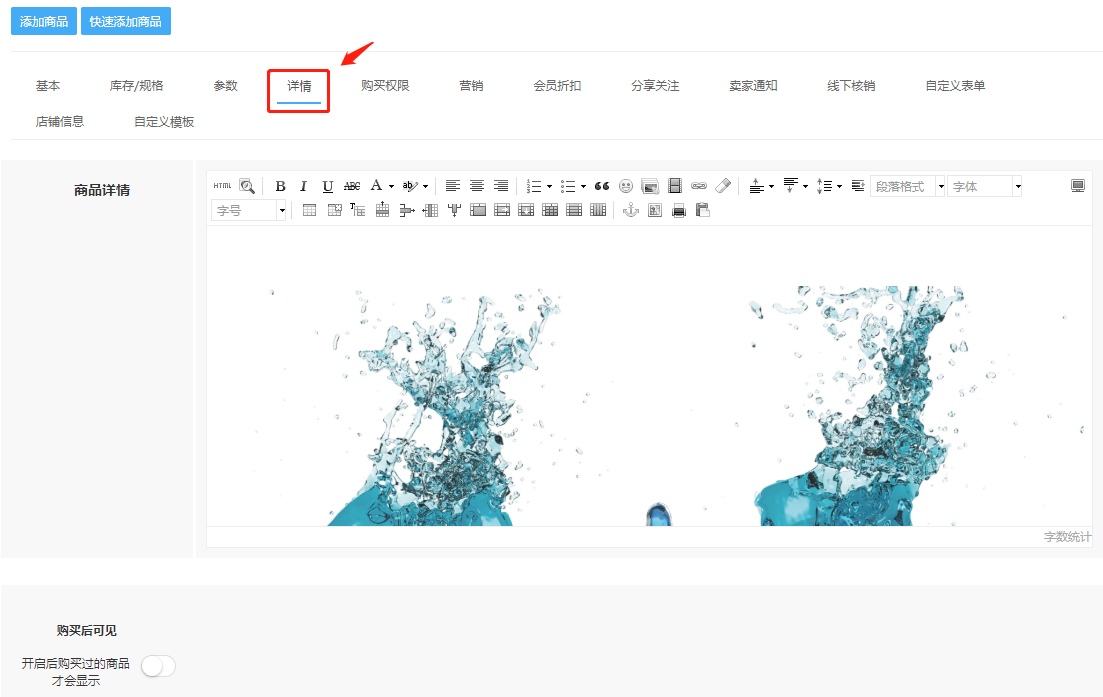Image resolution: width=1103 pixels, height=697 pixels.
Task: Toggle bold formatting in the editor
Action: tap(280, 186)
